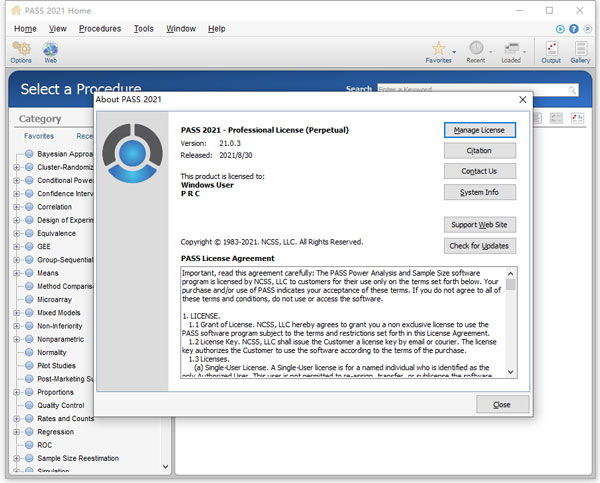The height and width of the screenshot is (483, 600).
Task: Click the Manage License button
Action: pos(479,130)
